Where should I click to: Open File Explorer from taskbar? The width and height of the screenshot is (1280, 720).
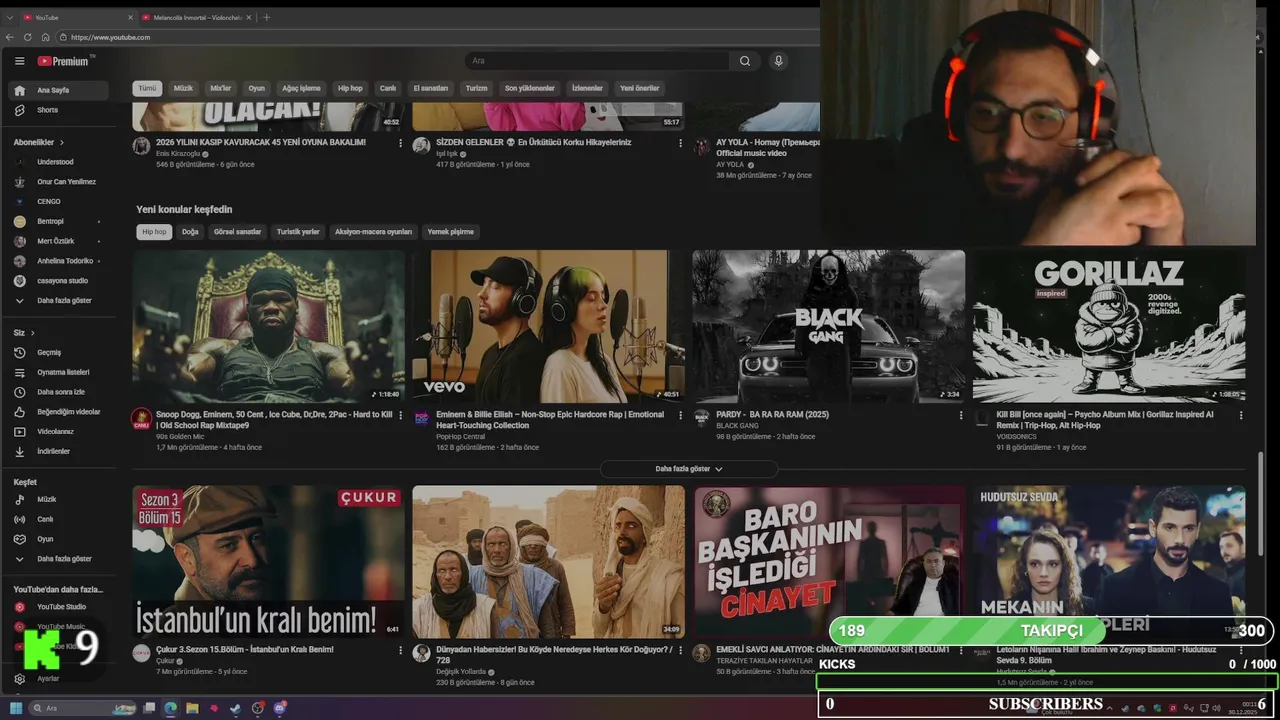192,708
